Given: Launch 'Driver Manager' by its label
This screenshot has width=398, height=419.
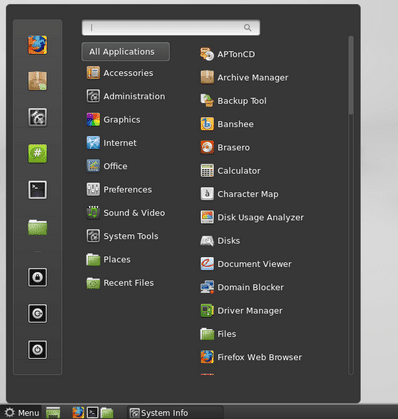Looking at the screenshot, I should (x=250, y=311).
